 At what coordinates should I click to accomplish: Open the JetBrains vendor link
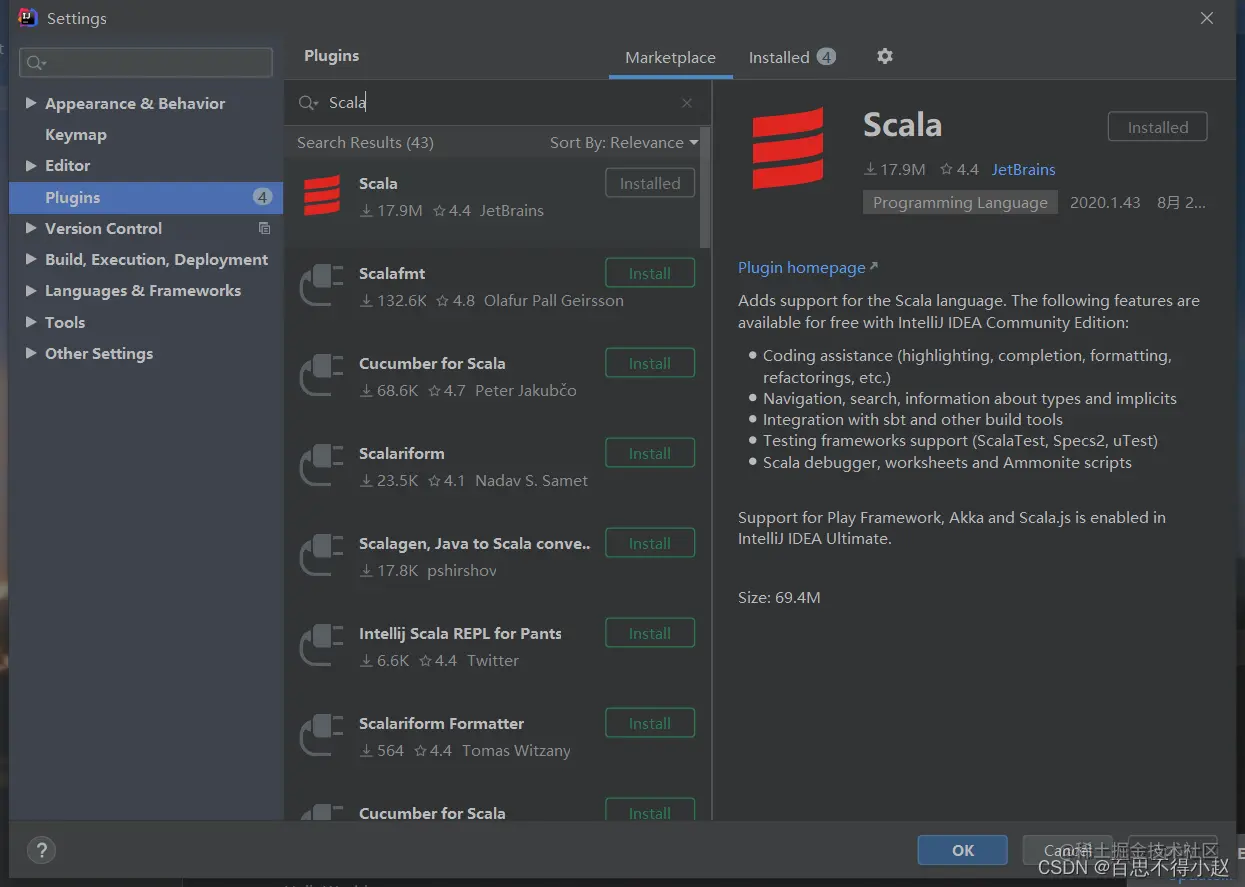point(1023,169)
